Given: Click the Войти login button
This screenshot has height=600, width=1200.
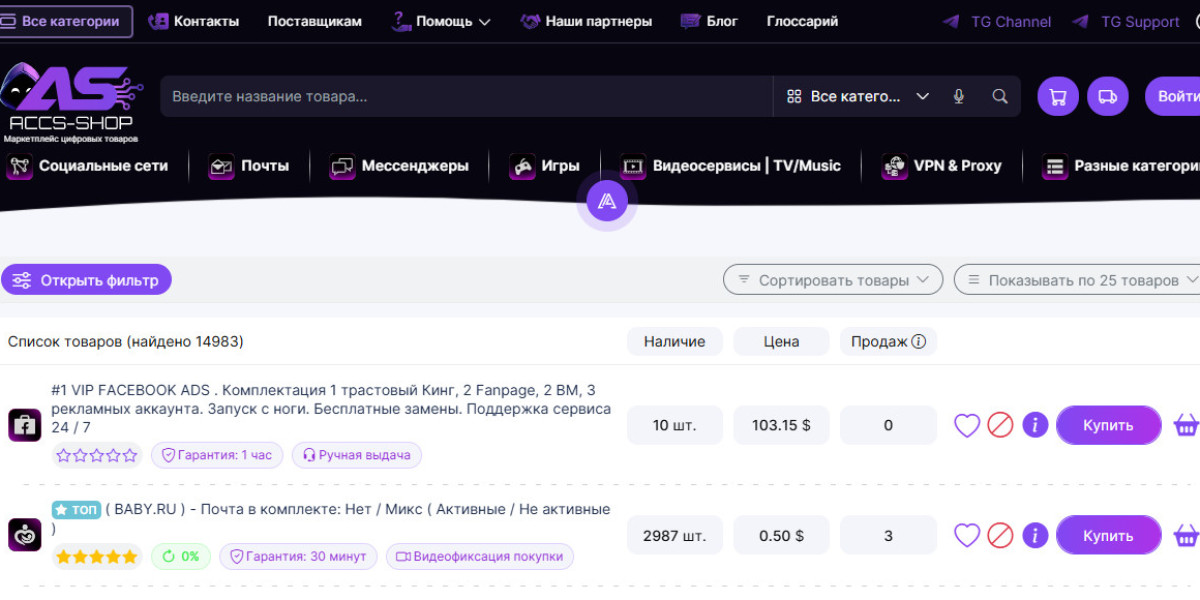Looking at the screenshot, I should (1173, 97).
